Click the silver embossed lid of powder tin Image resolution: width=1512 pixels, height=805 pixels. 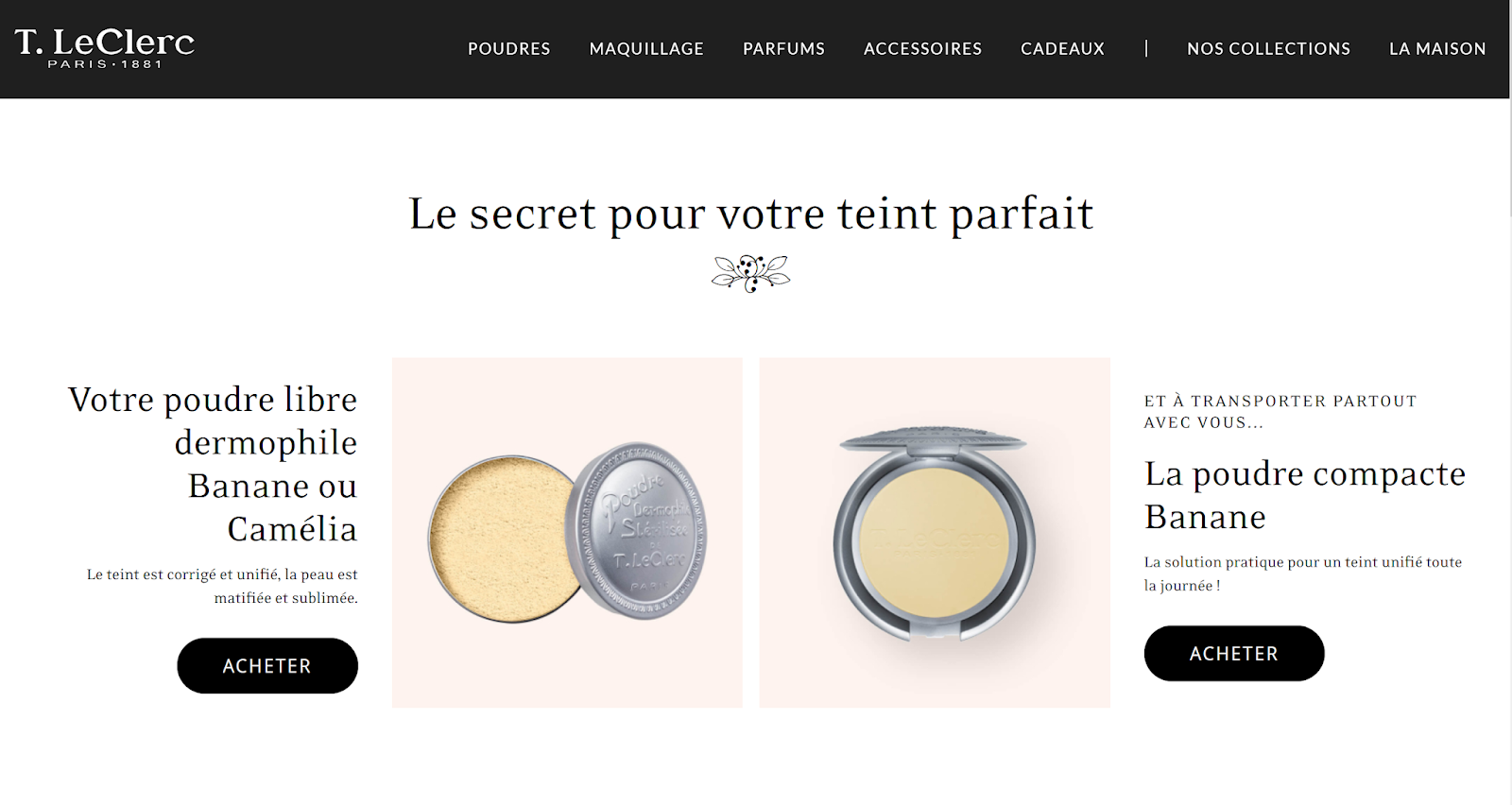636,531
